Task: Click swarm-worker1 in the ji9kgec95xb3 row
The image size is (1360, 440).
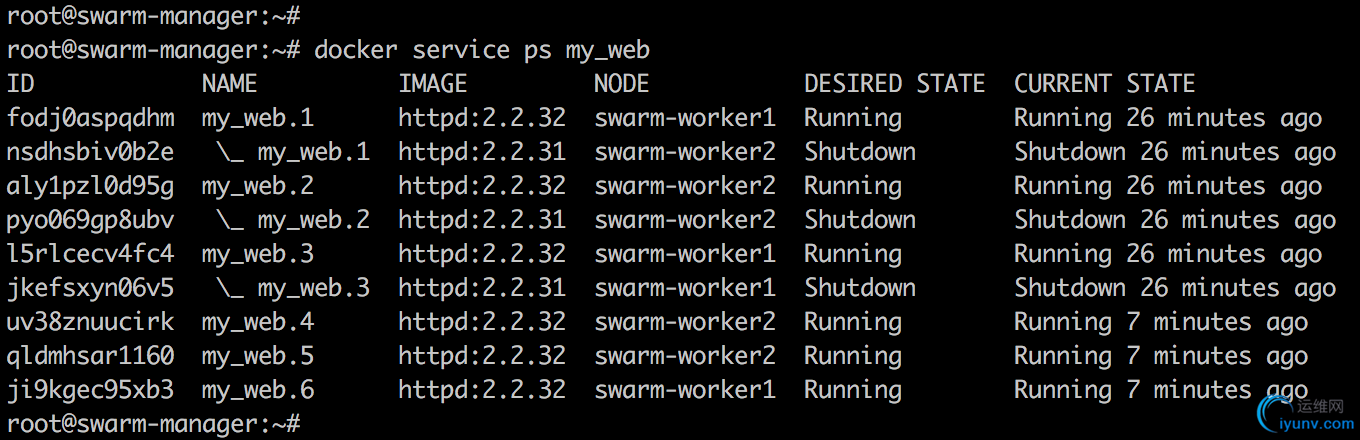Action: 685,390
